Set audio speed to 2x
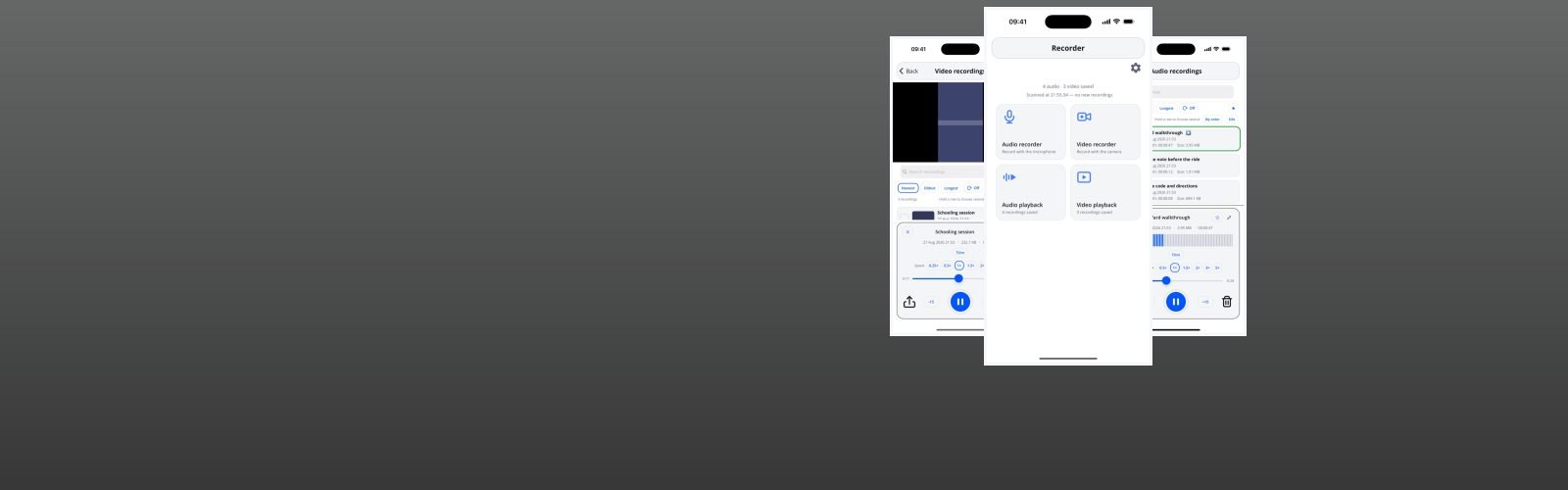This screenshot has height=490, width=1568. [x=1198, y=268]
